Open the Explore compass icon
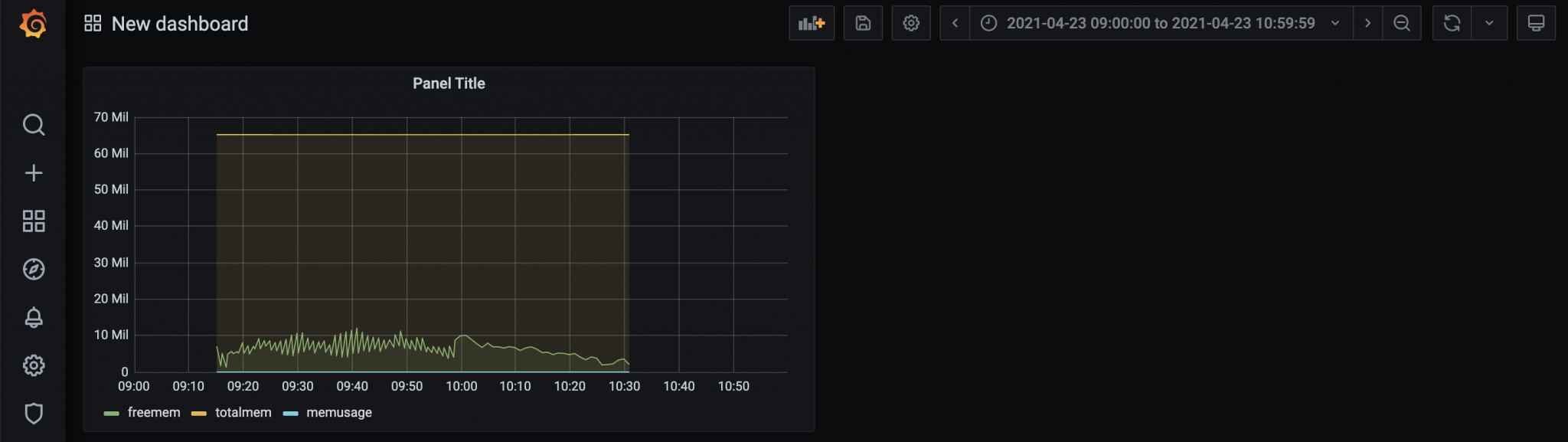1568x442 pixels. (34, 269)
